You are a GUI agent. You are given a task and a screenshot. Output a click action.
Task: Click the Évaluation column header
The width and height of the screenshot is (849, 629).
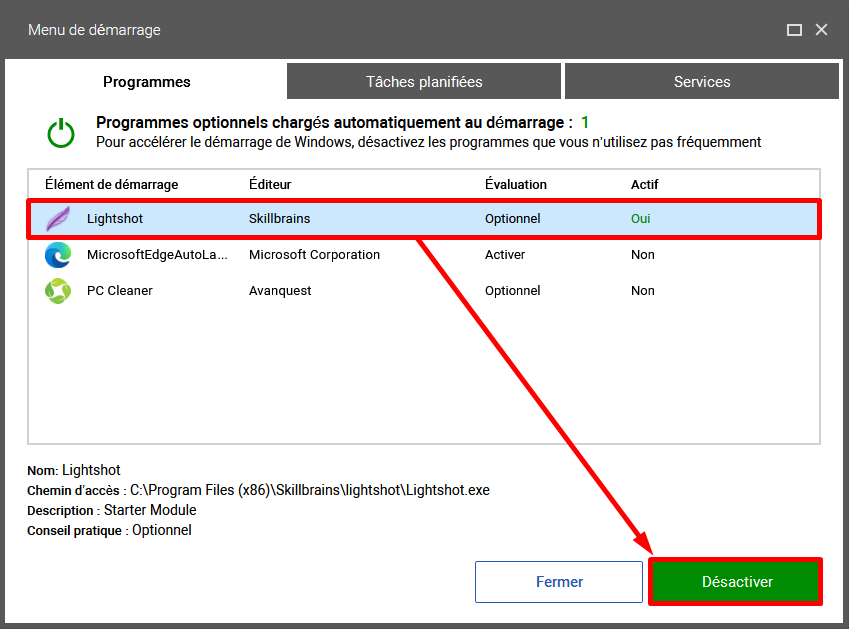[516, 185]
